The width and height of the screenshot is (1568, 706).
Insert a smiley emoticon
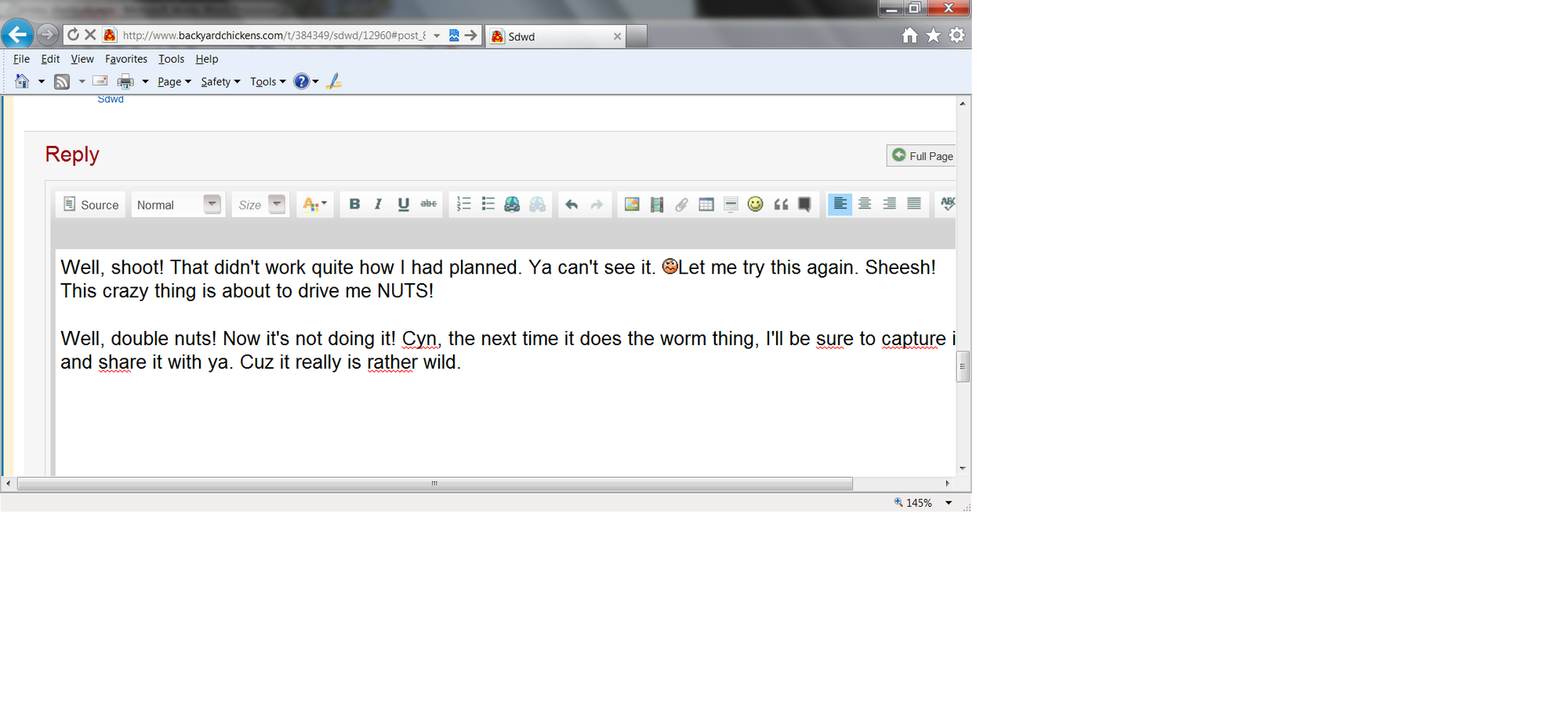point(755,205)
